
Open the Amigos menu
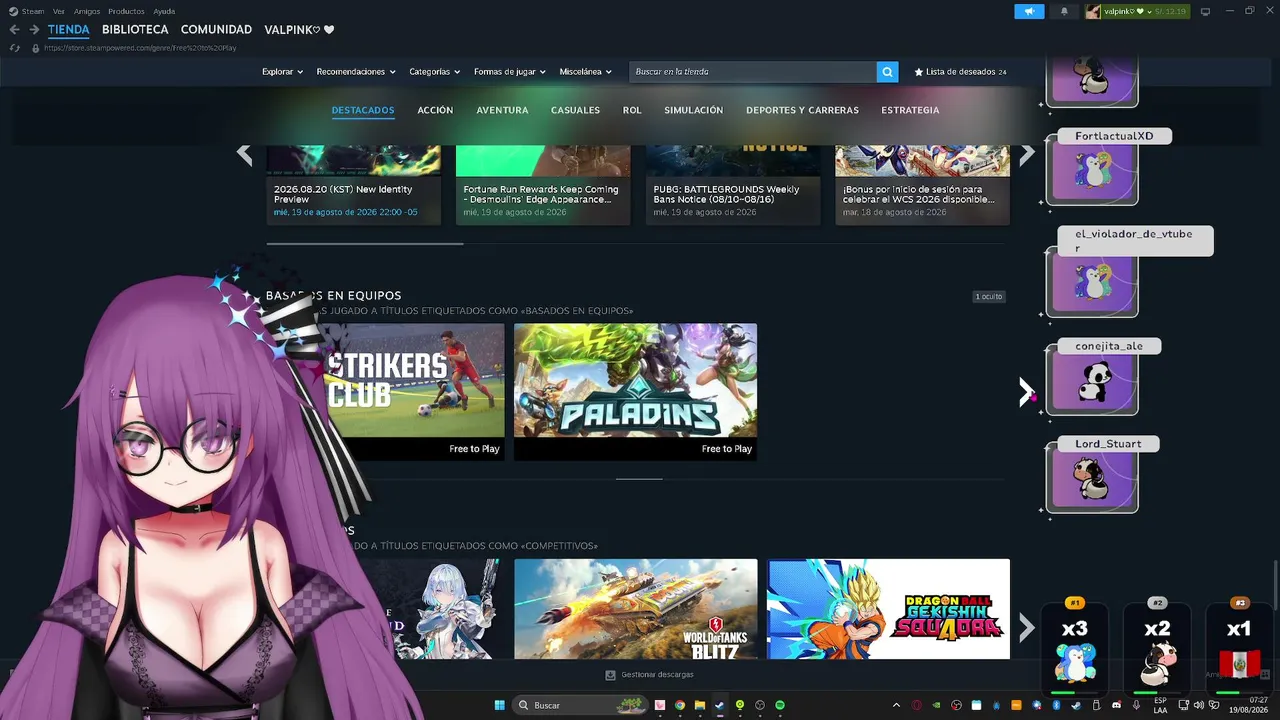87,11
